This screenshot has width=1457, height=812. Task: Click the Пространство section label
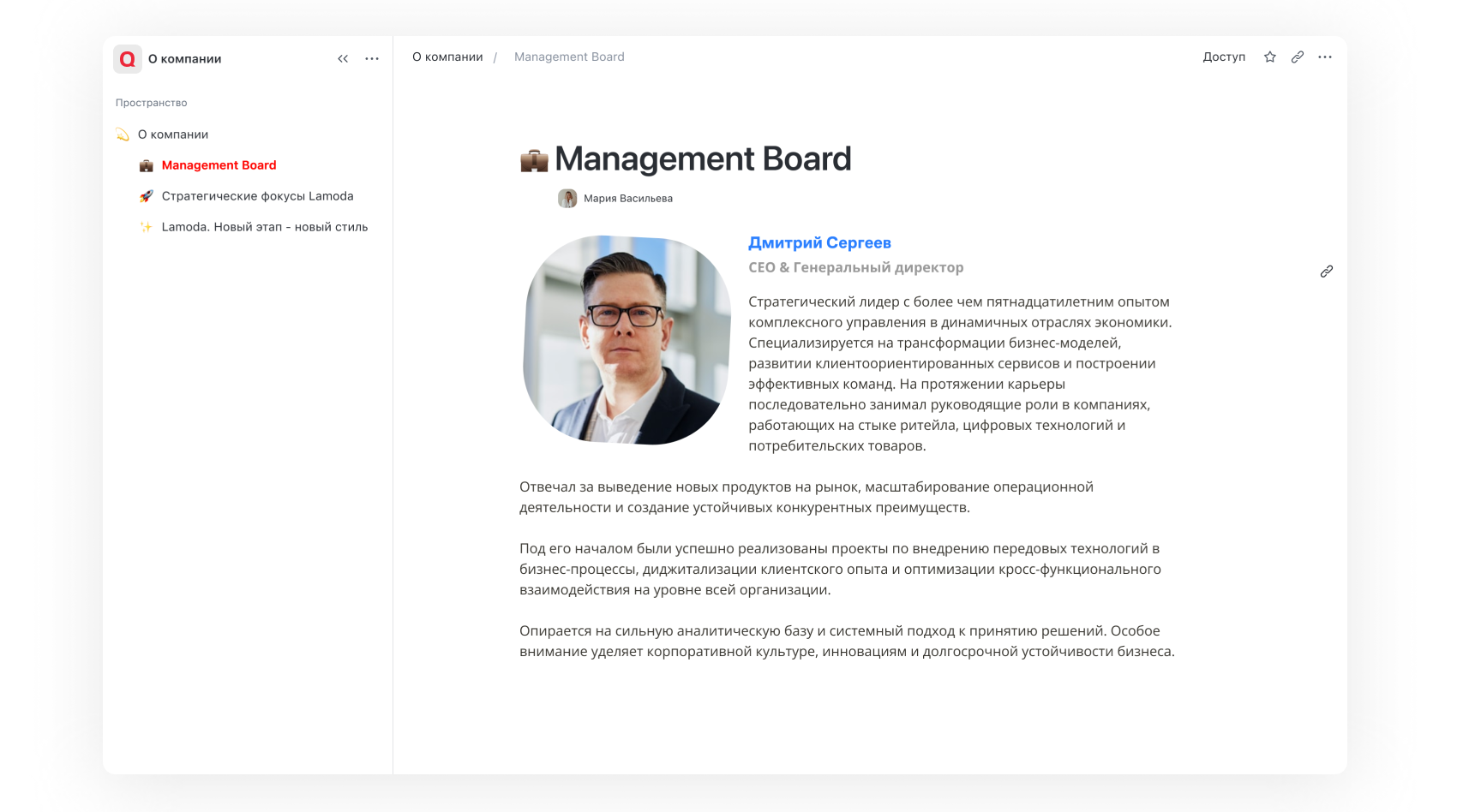[152, 103]
